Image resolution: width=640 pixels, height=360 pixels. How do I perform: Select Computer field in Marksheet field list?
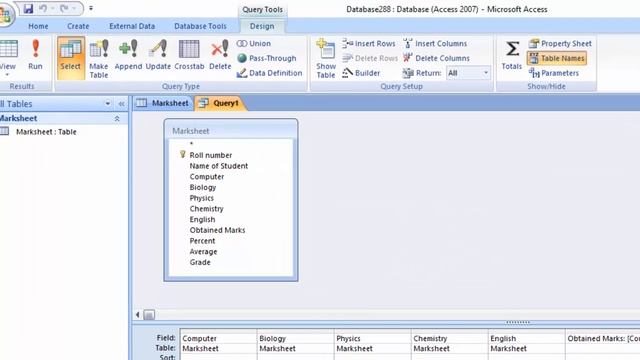(207, 177)
